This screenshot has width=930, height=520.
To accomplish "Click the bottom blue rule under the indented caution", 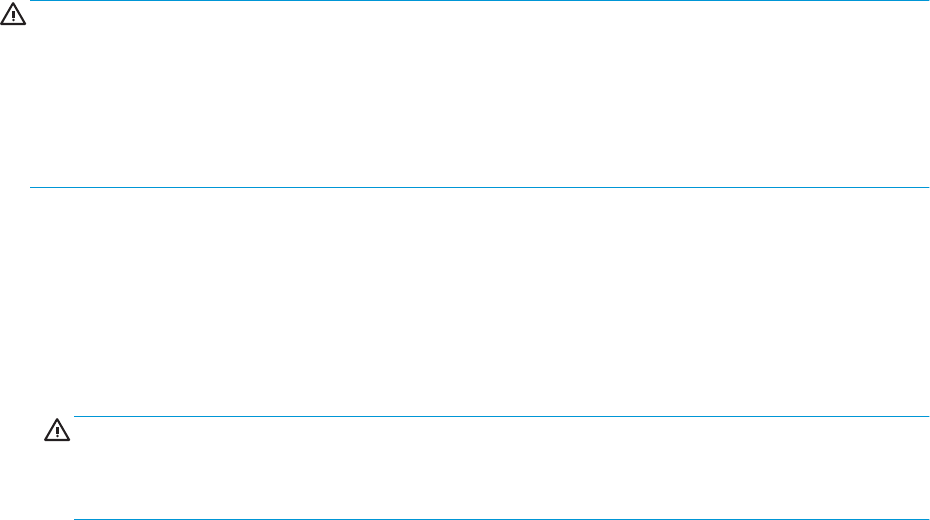I will (x=501, y=519).
